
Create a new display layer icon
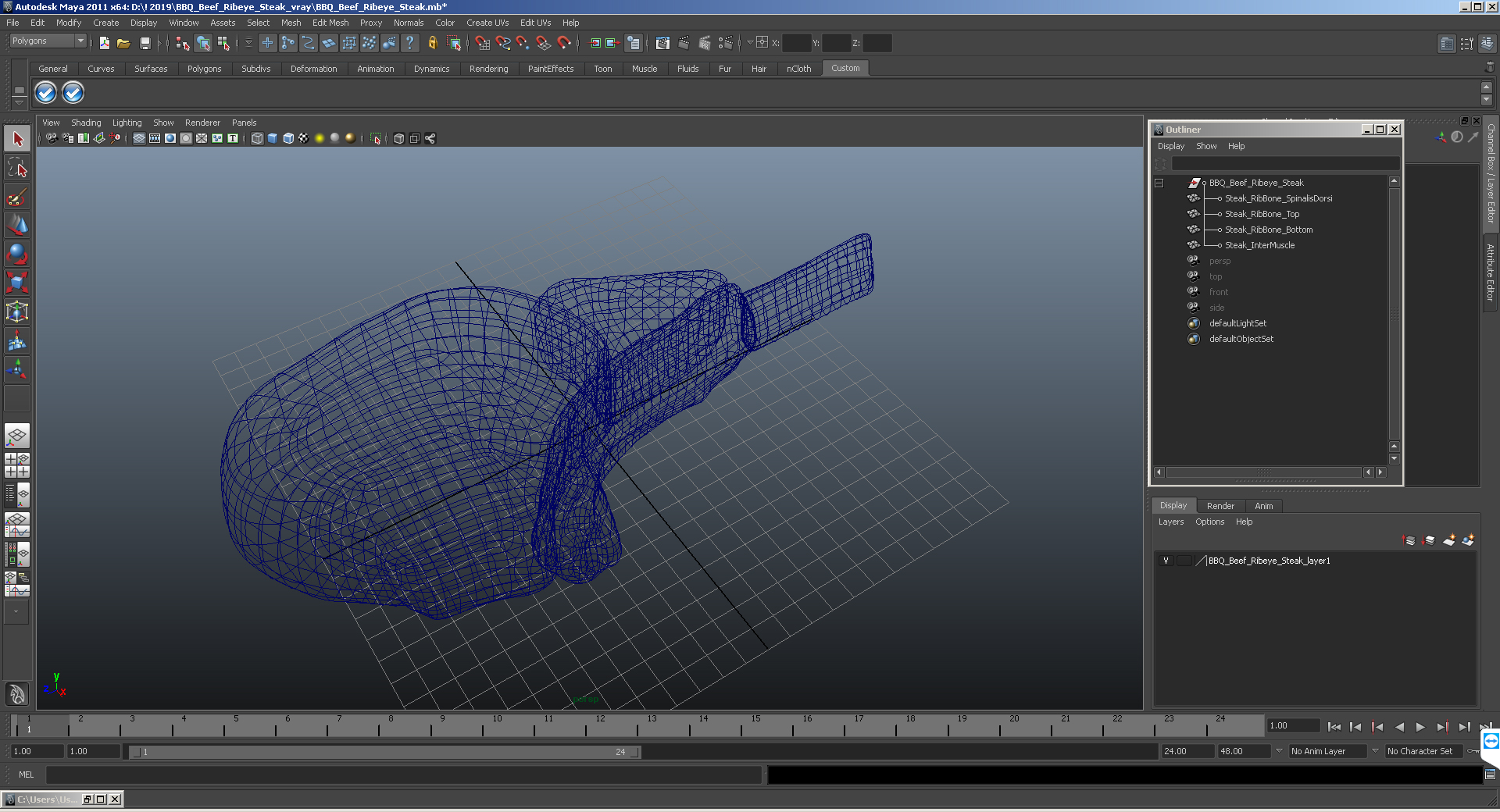1449,540
